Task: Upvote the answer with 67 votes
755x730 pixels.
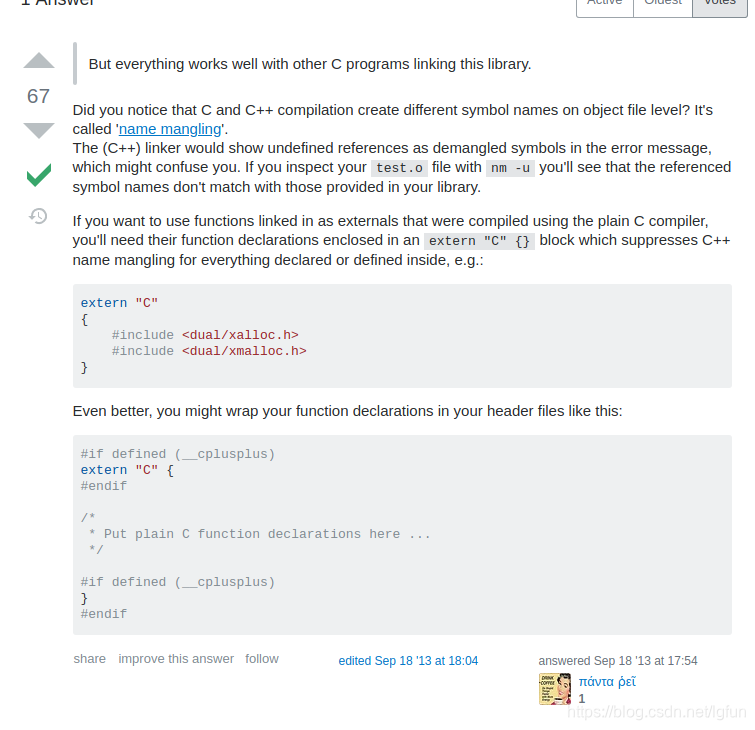Action: coord(39,60)
